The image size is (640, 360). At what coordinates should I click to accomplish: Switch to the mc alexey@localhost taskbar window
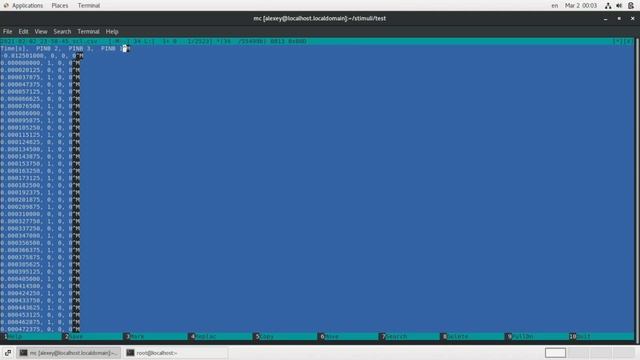pos(69,353)
